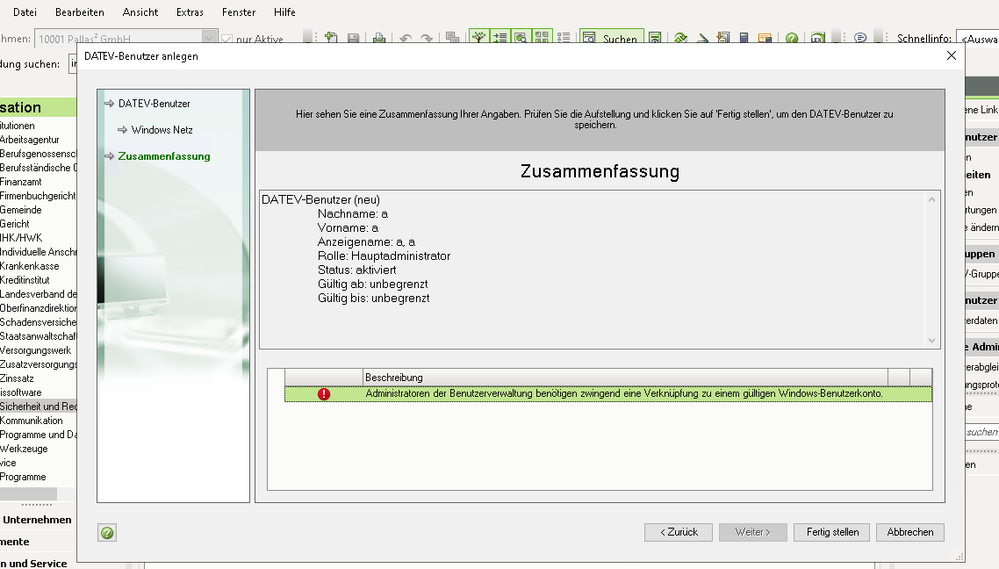Select the Windows Netz wizard step

pos(162,130)
